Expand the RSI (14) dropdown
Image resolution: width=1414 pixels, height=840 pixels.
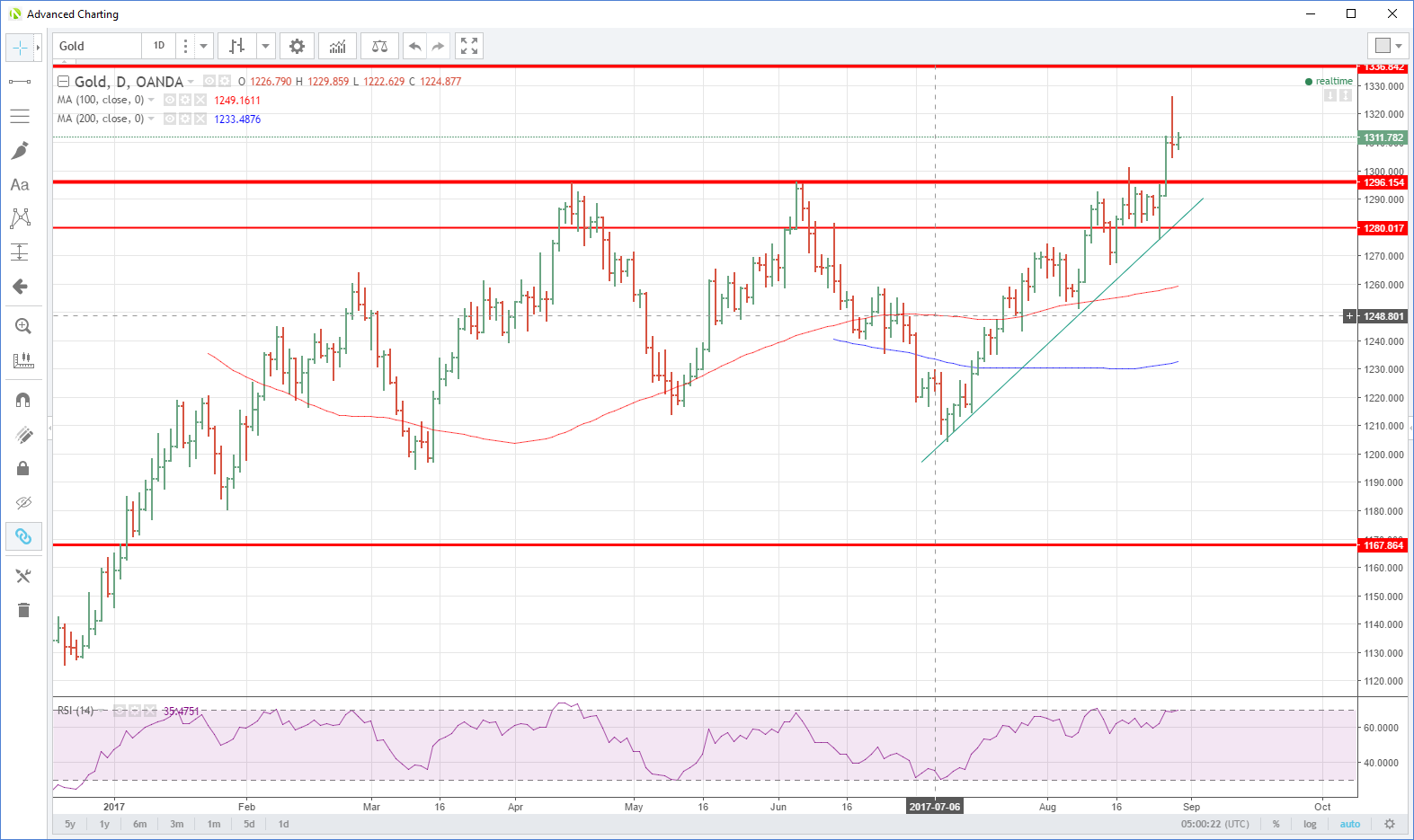click(102, 711)
